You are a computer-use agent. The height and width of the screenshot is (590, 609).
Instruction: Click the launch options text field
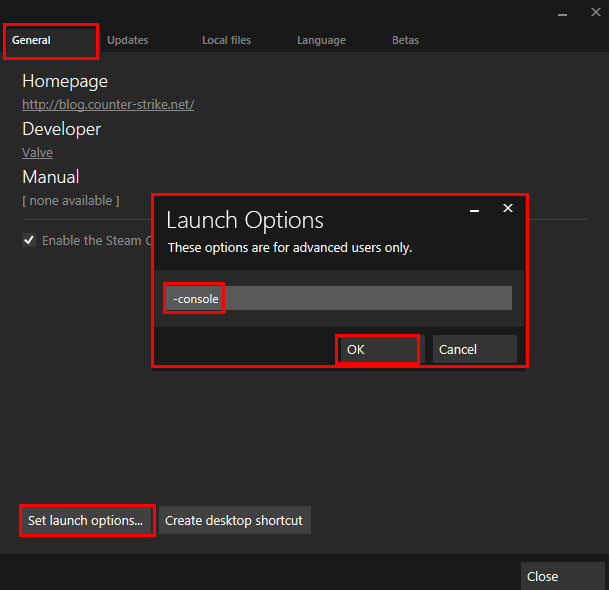click(x=339, y=298)
